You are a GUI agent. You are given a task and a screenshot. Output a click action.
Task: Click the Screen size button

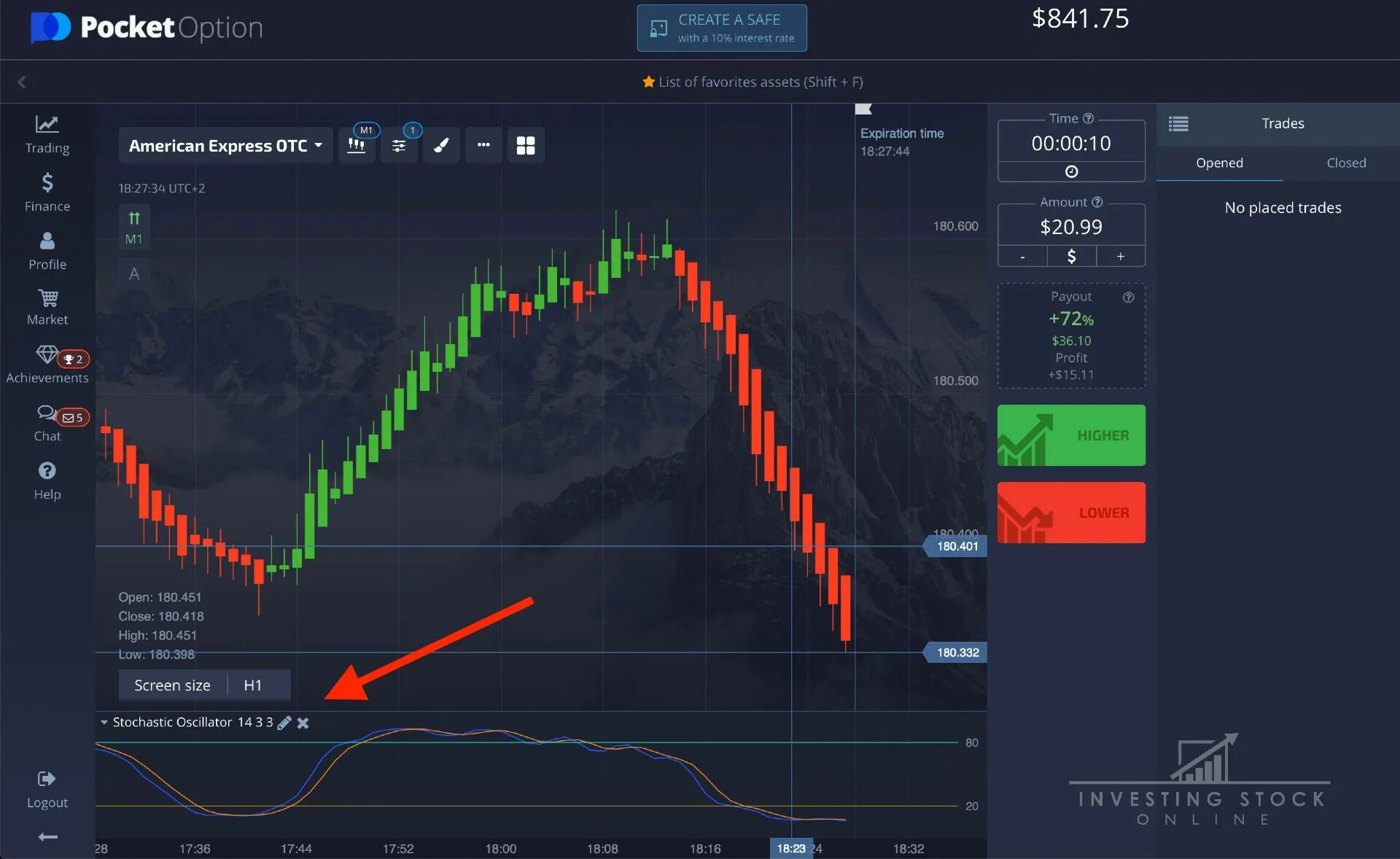(172, 685)
